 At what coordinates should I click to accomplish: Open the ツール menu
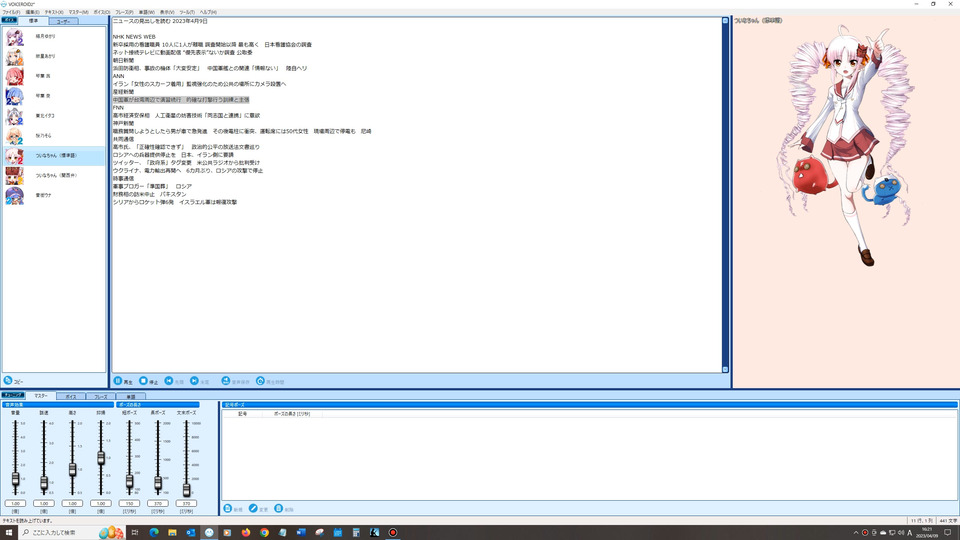point(187,12)
